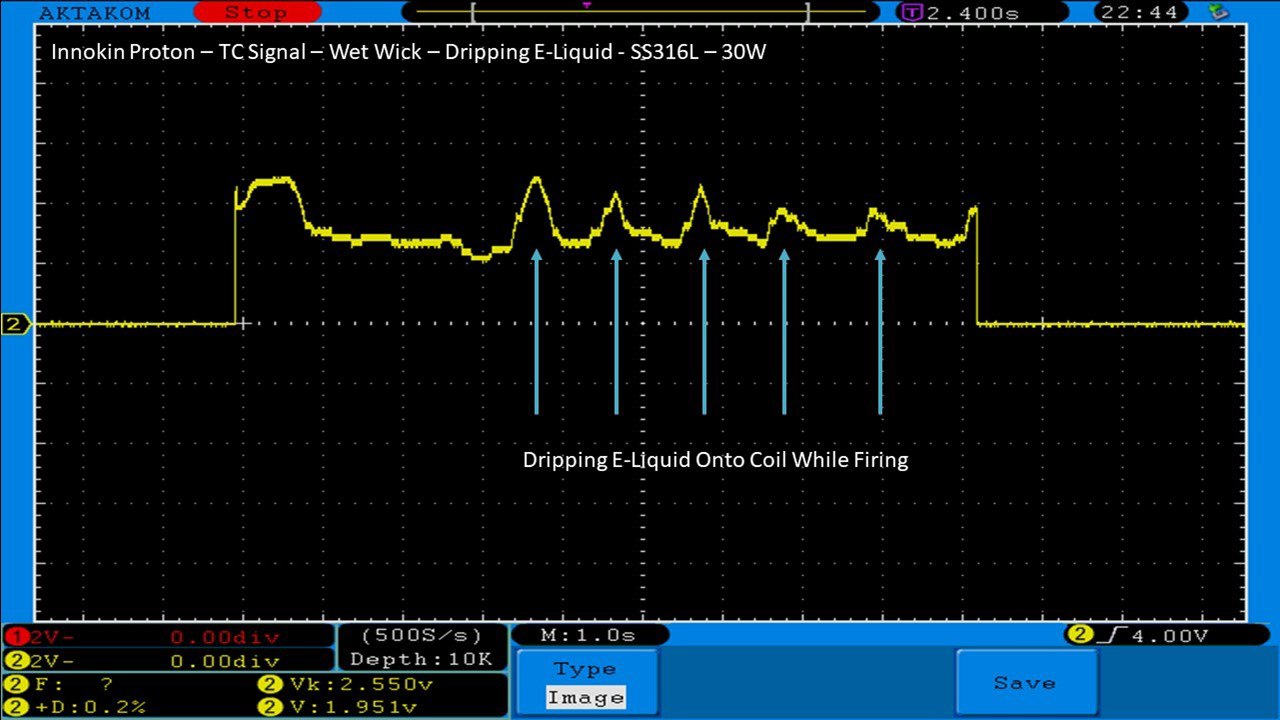The height and width of the screenshot is (720, 1280).
Task: Click the AKTAKOM brand logo
Action: coord(94,13)
